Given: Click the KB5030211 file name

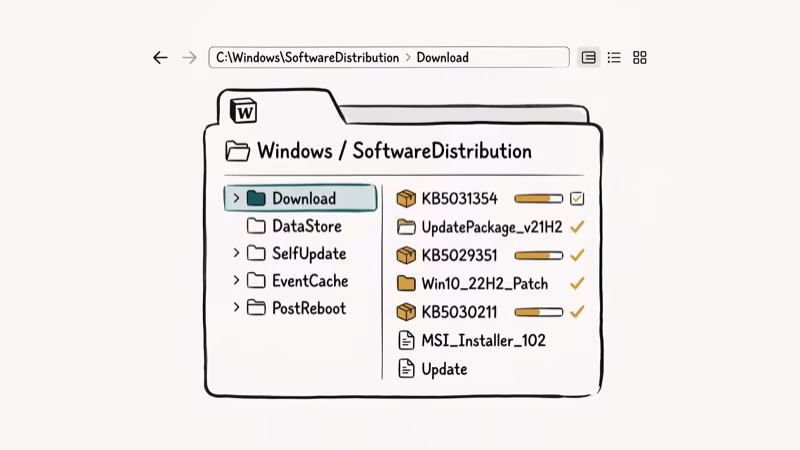Looking at the screenshot, I should 459,312.
